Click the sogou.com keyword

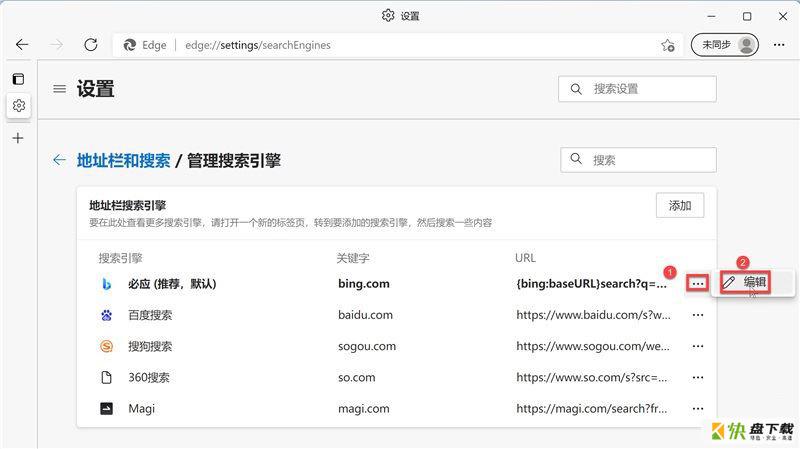[x=367, y=346]
